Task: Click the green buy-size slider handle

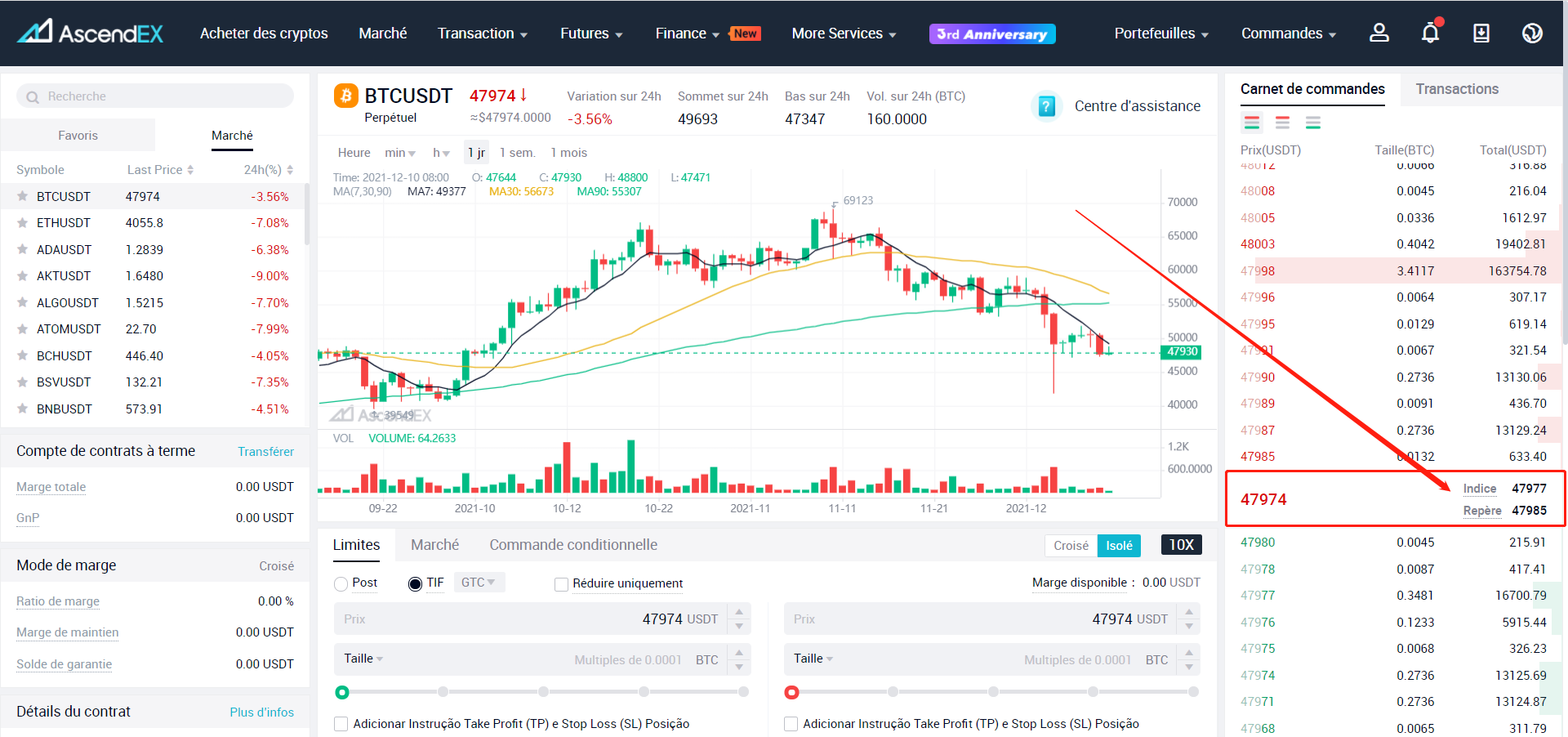Action: (x=342, y=693)
